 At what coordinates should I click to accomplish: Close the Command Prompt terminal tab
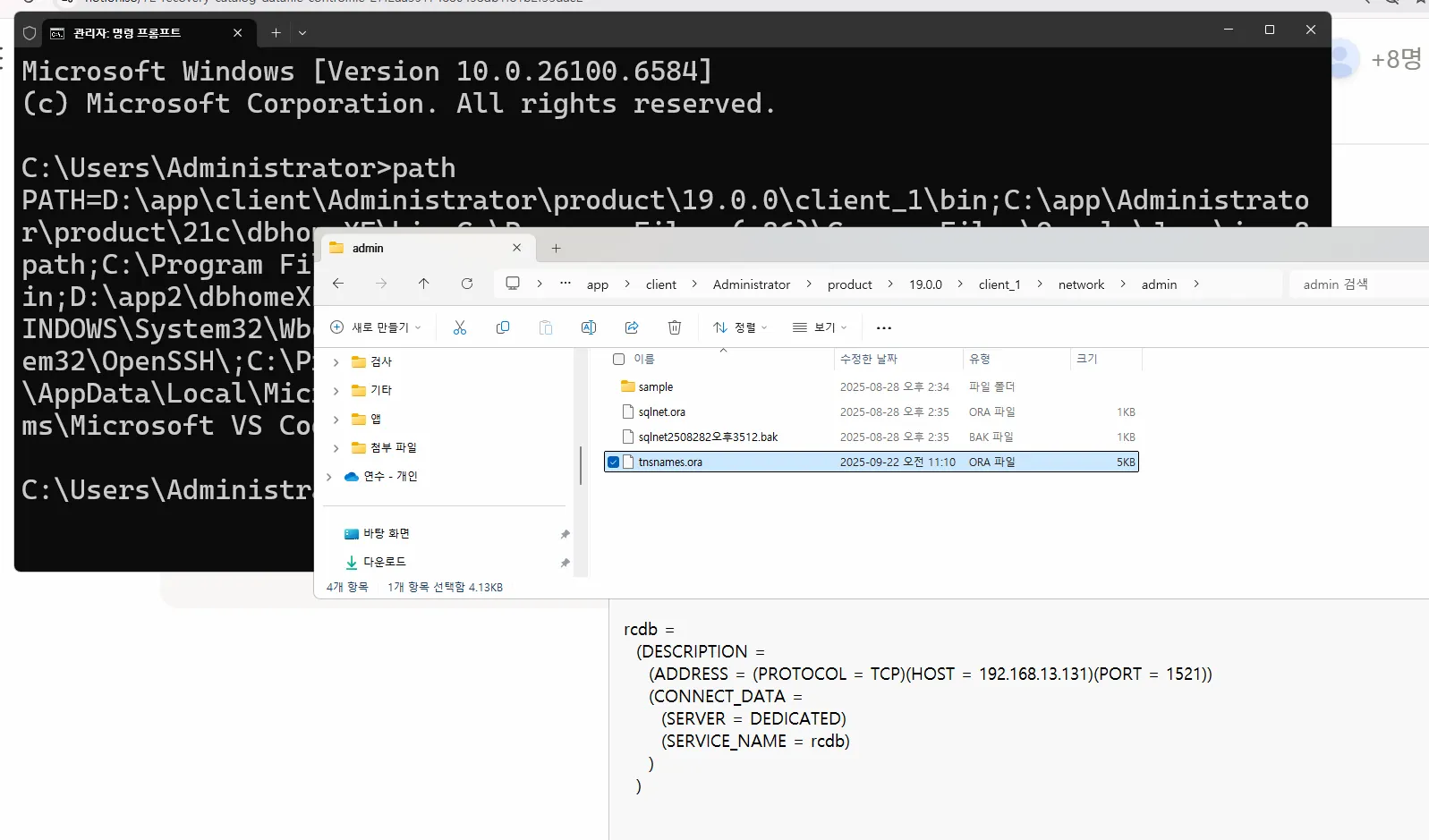pos(237,33)
